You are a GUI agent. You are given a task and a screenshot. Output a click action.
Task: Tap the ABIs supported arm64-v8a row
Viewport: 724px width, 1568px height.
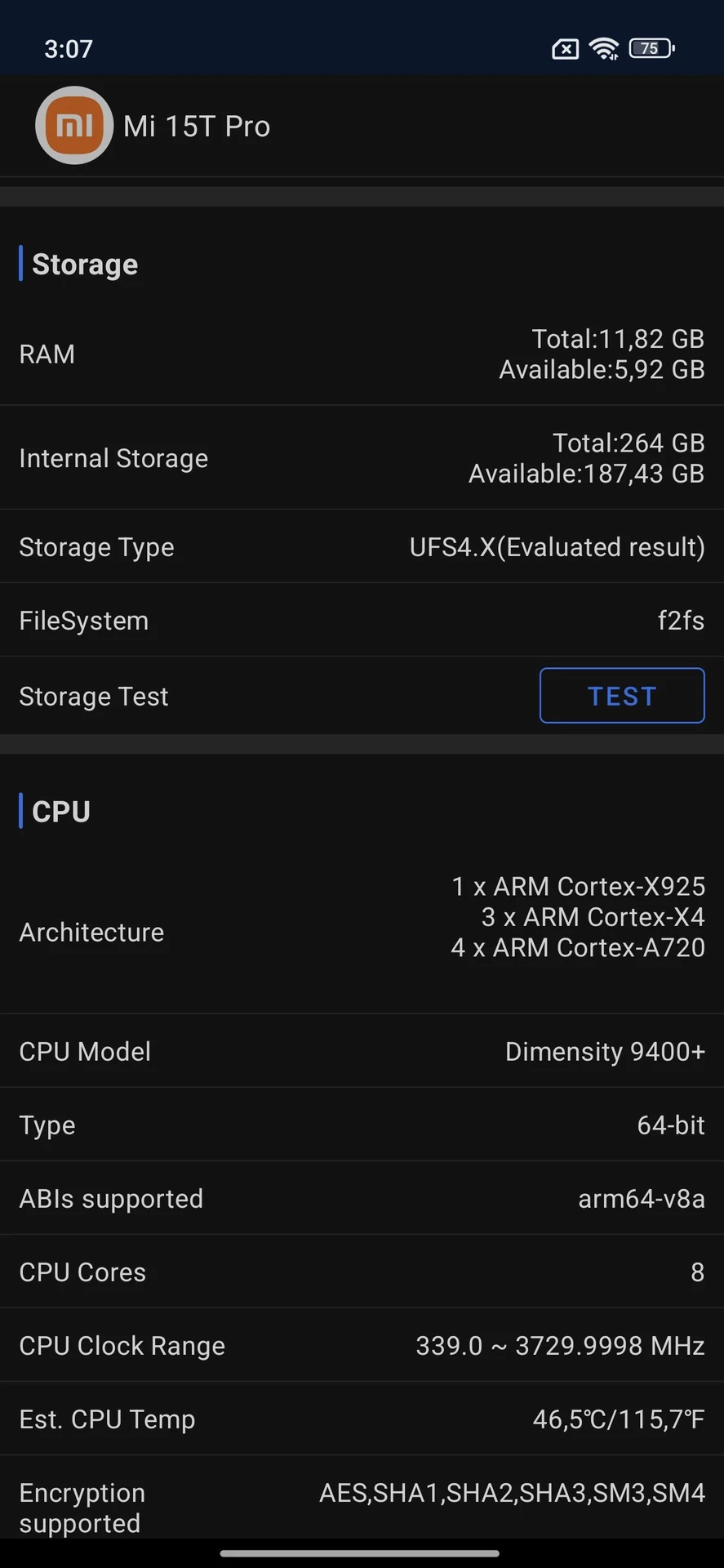pos(362,1199)
